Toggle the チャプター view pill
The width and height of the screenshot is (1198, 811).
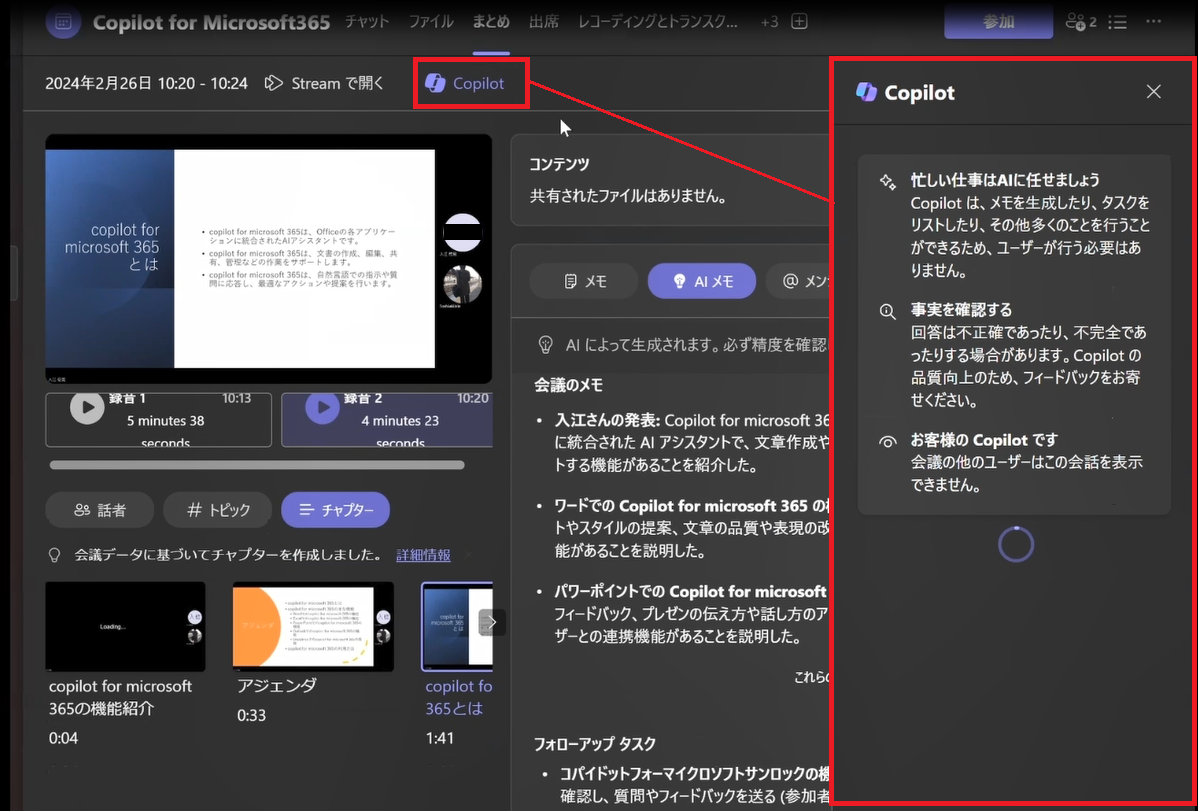tap(335, 509)
